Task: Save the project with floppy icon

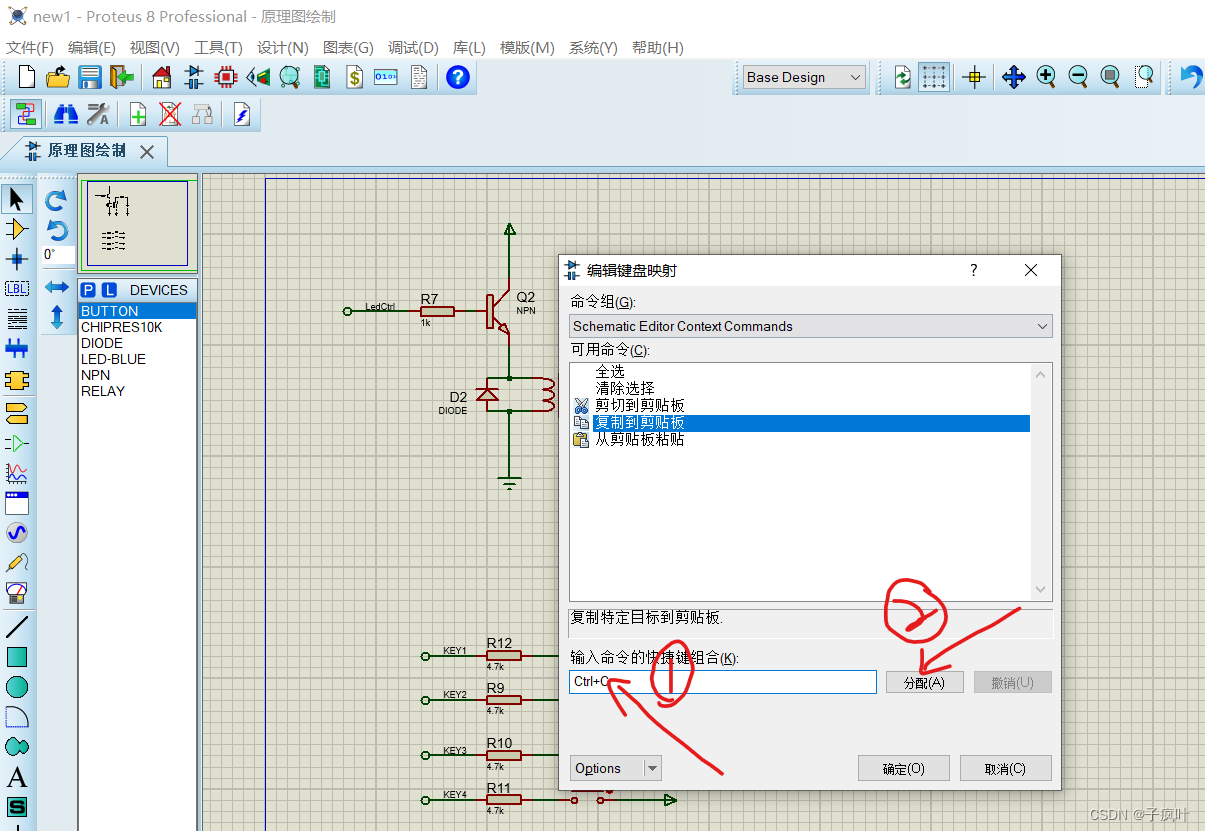Action: tap(90, 77)
